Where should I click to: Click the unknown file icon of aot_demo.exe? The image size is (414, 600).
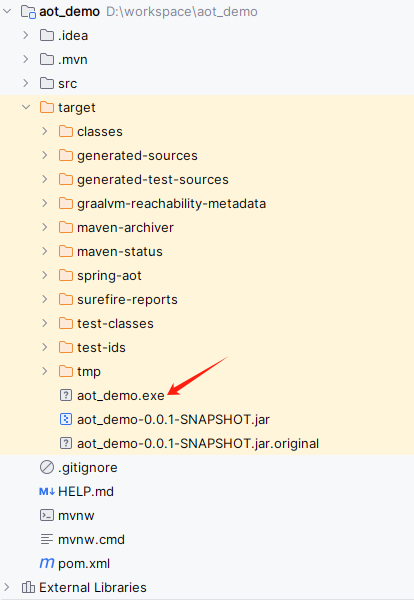pyautogui.click(x=66, y=395)
